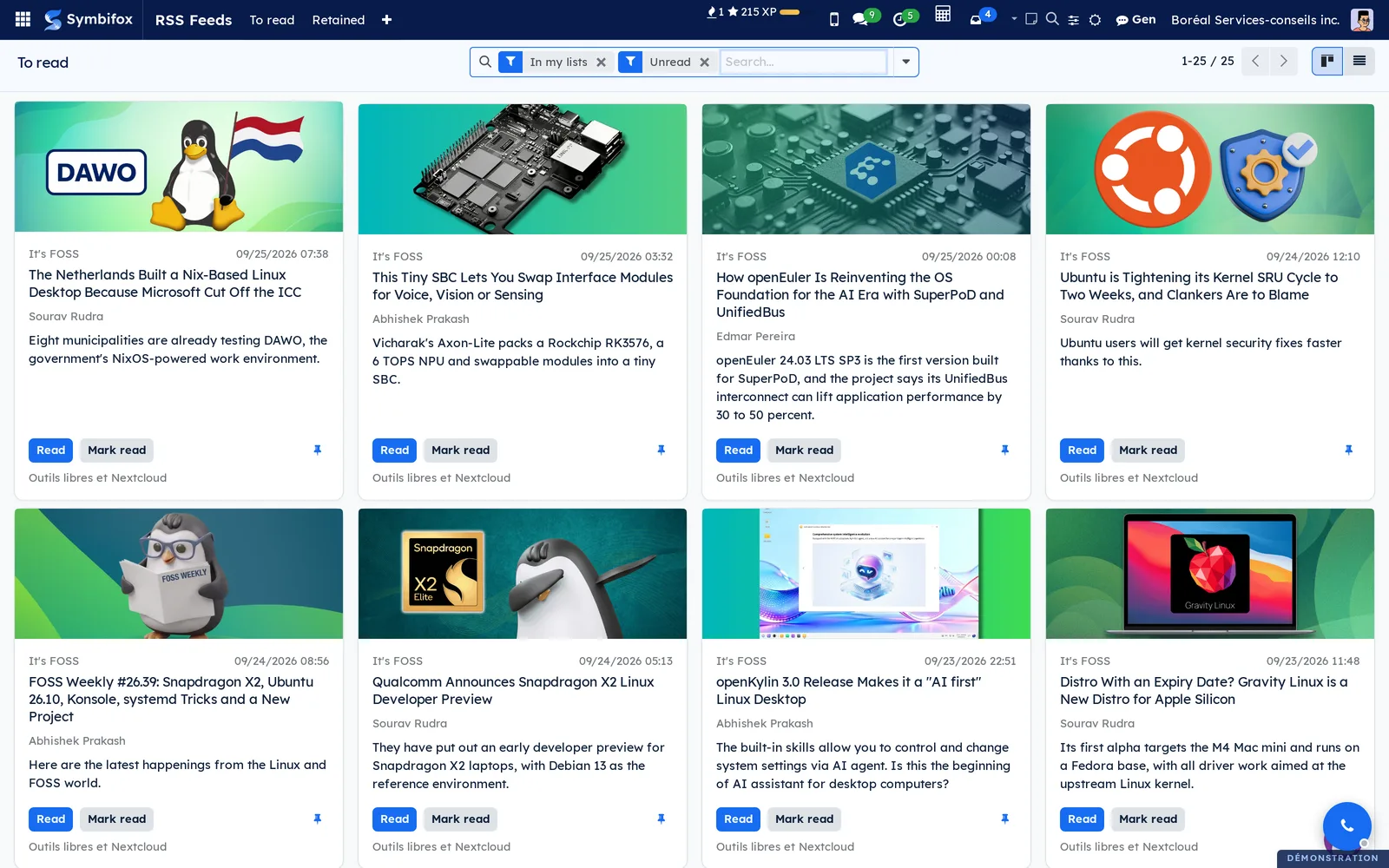Click Read on Netherlands Nix-Based Linux card

click(x=50, y=450)
